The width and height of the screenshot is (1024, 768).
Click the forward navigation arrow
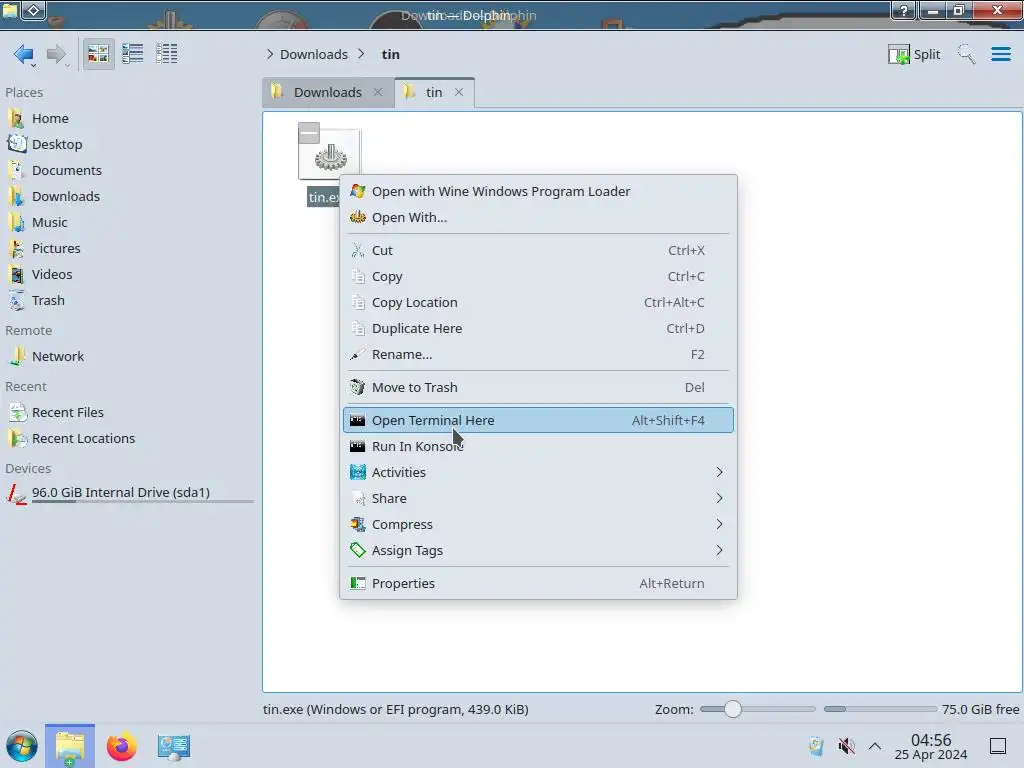(x=57, y=54)
